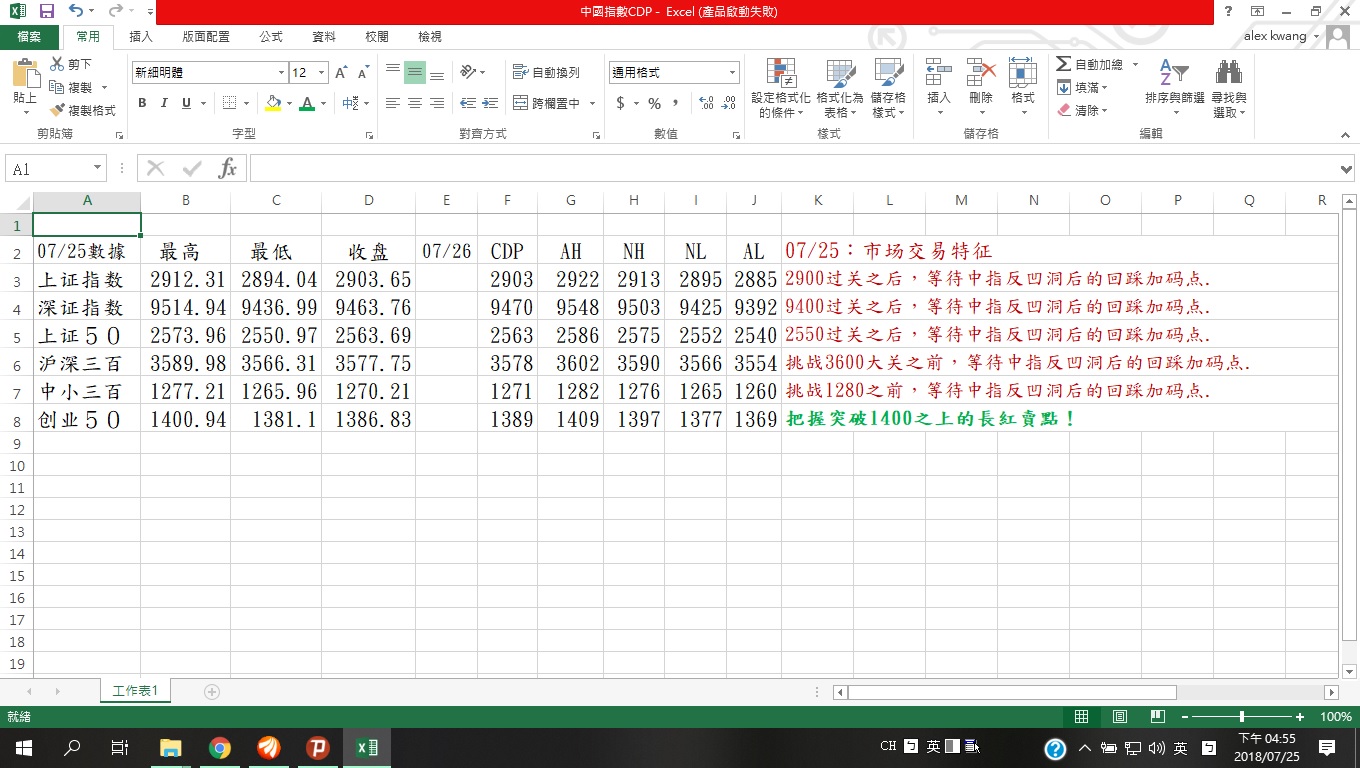
Task: Open 設定格式化的條件 conditional formatting
Action: click(x=781, y=88)
